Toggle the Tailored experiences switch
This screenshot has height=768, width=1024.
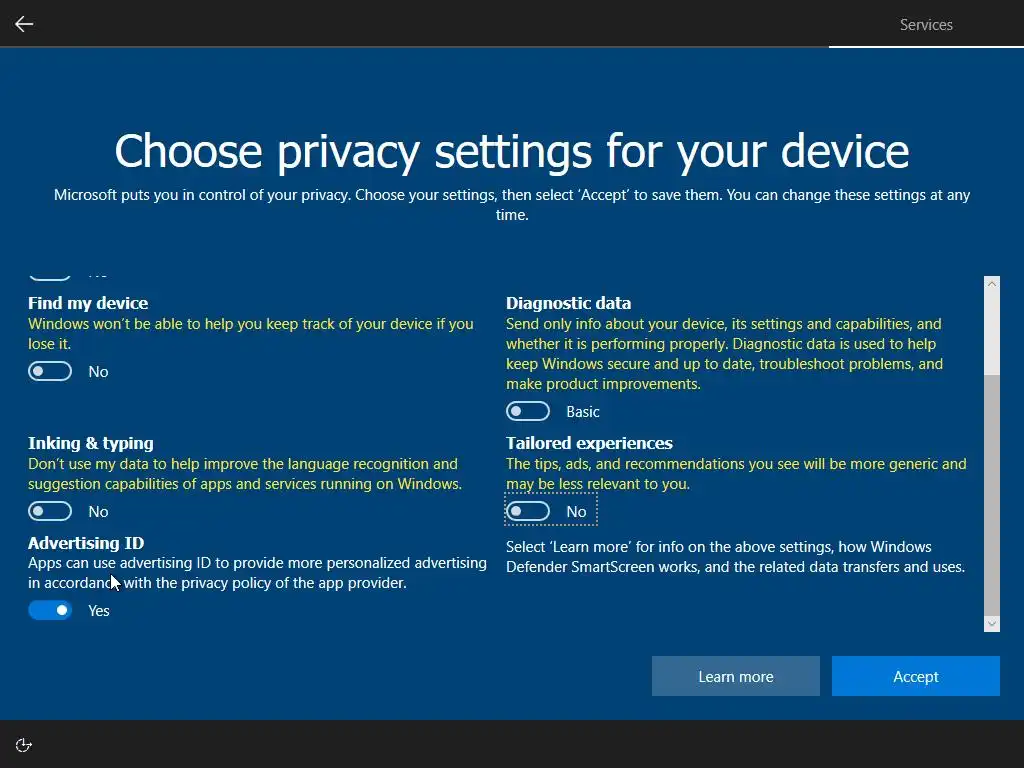point(528,512)
